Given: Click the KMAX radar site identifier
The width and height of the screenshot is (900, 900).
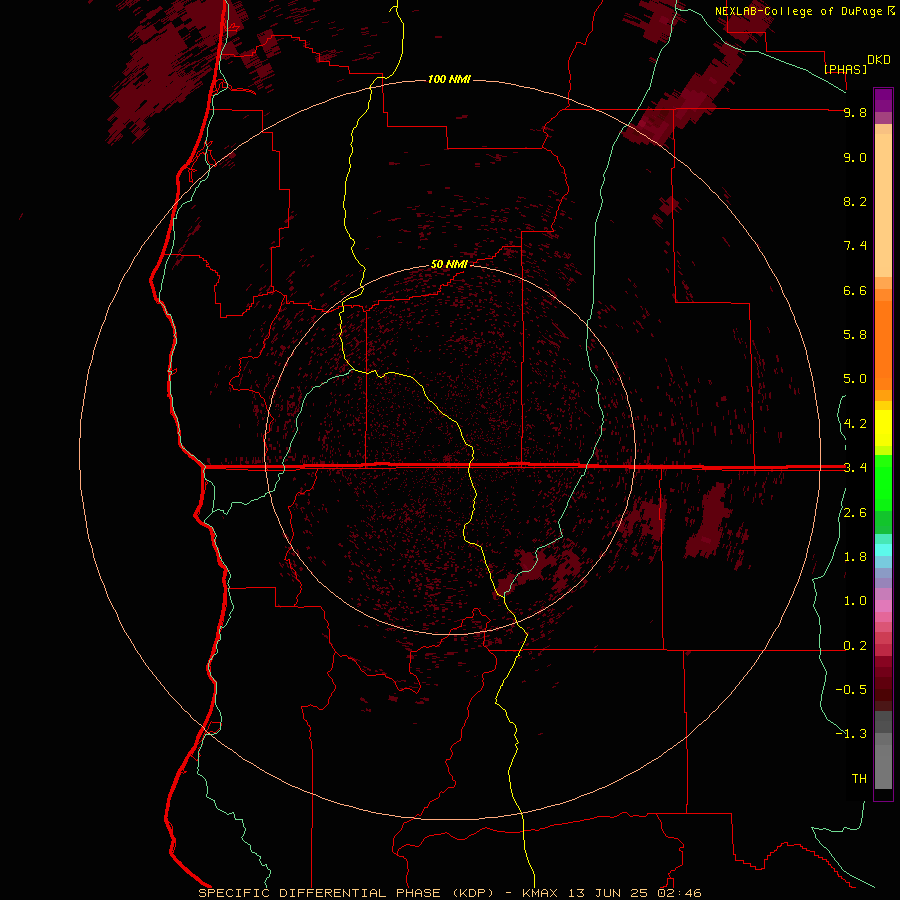Looking at the screenshot, I should 540,893.
